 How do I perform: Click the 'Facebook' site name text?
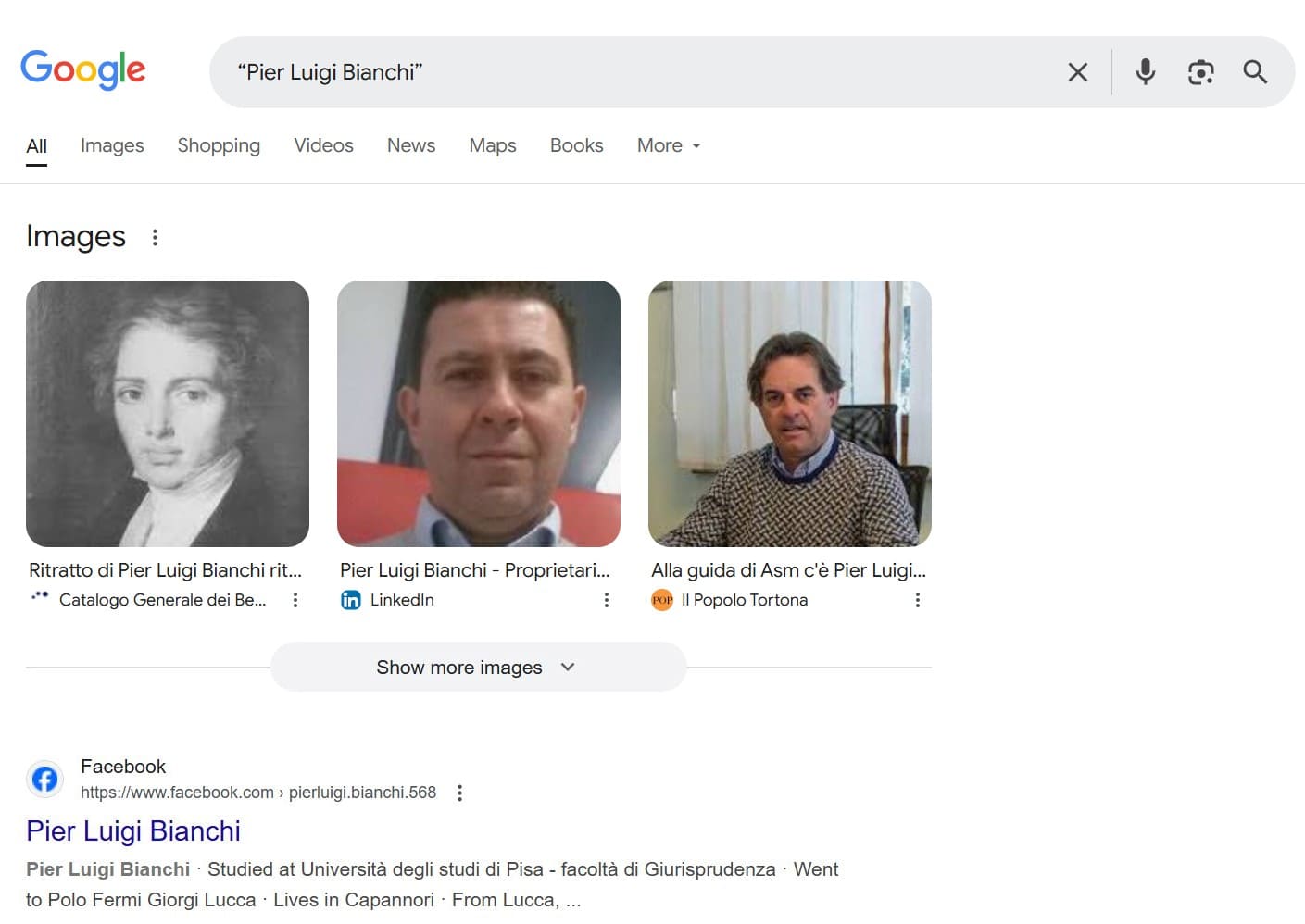pos(123,767)
